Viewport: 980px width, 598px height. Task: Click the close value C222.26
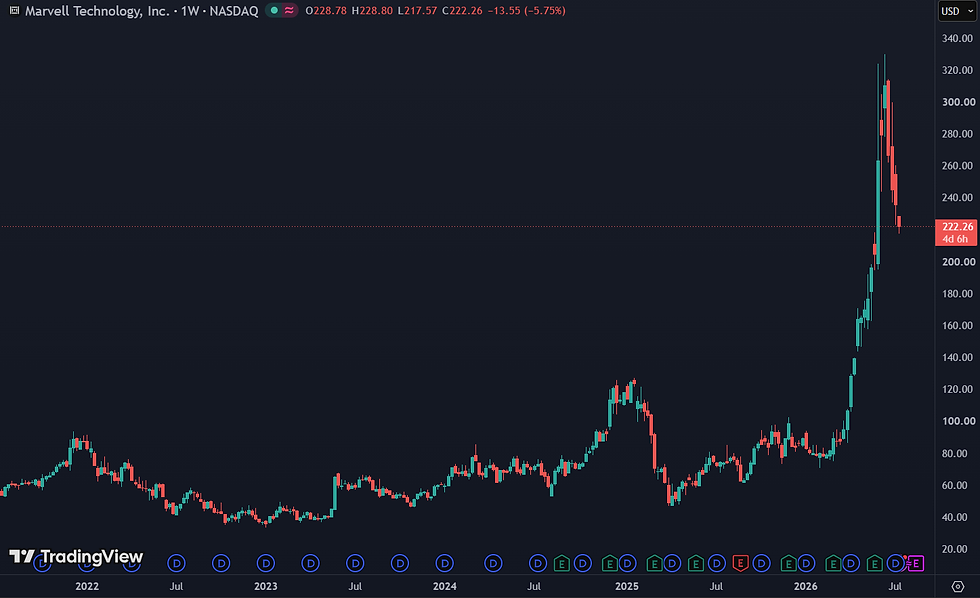tap(462, 11)
